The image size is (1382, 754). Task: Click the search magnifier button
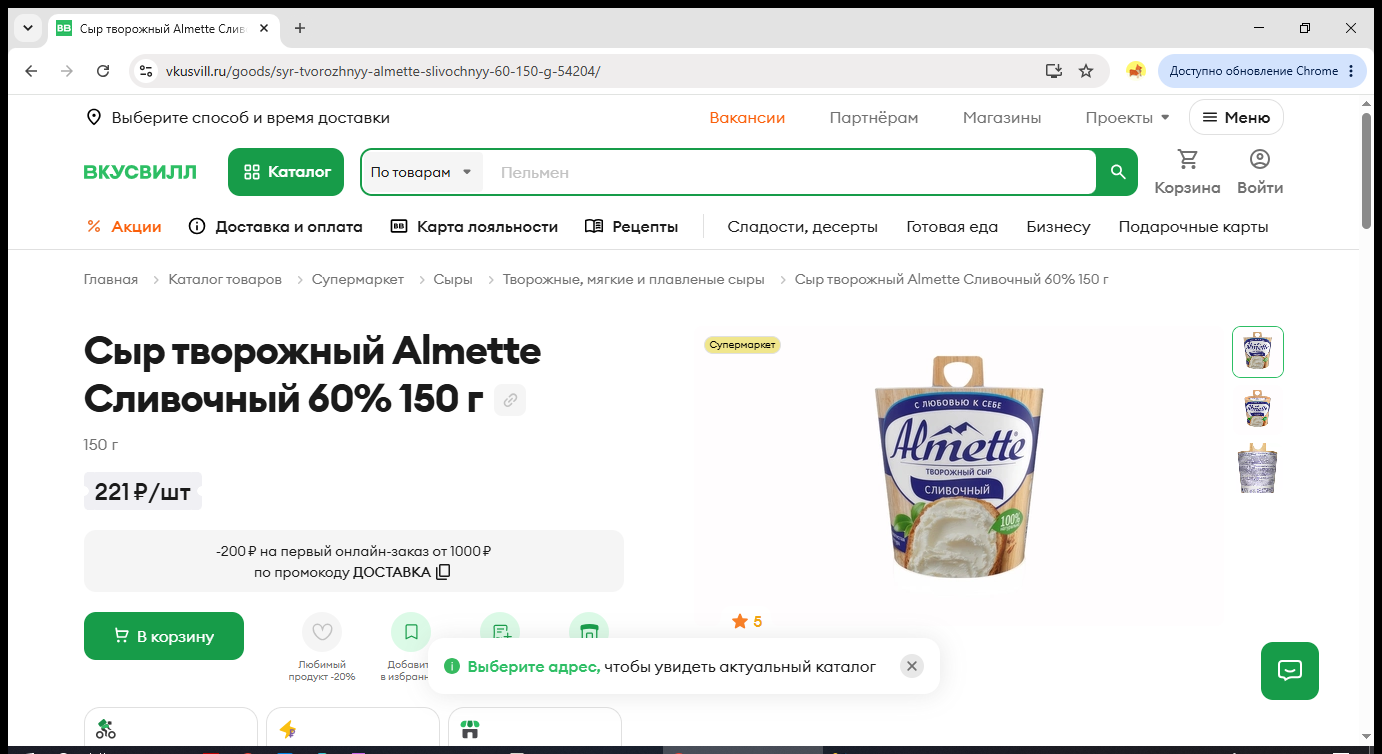[1118, 172]
